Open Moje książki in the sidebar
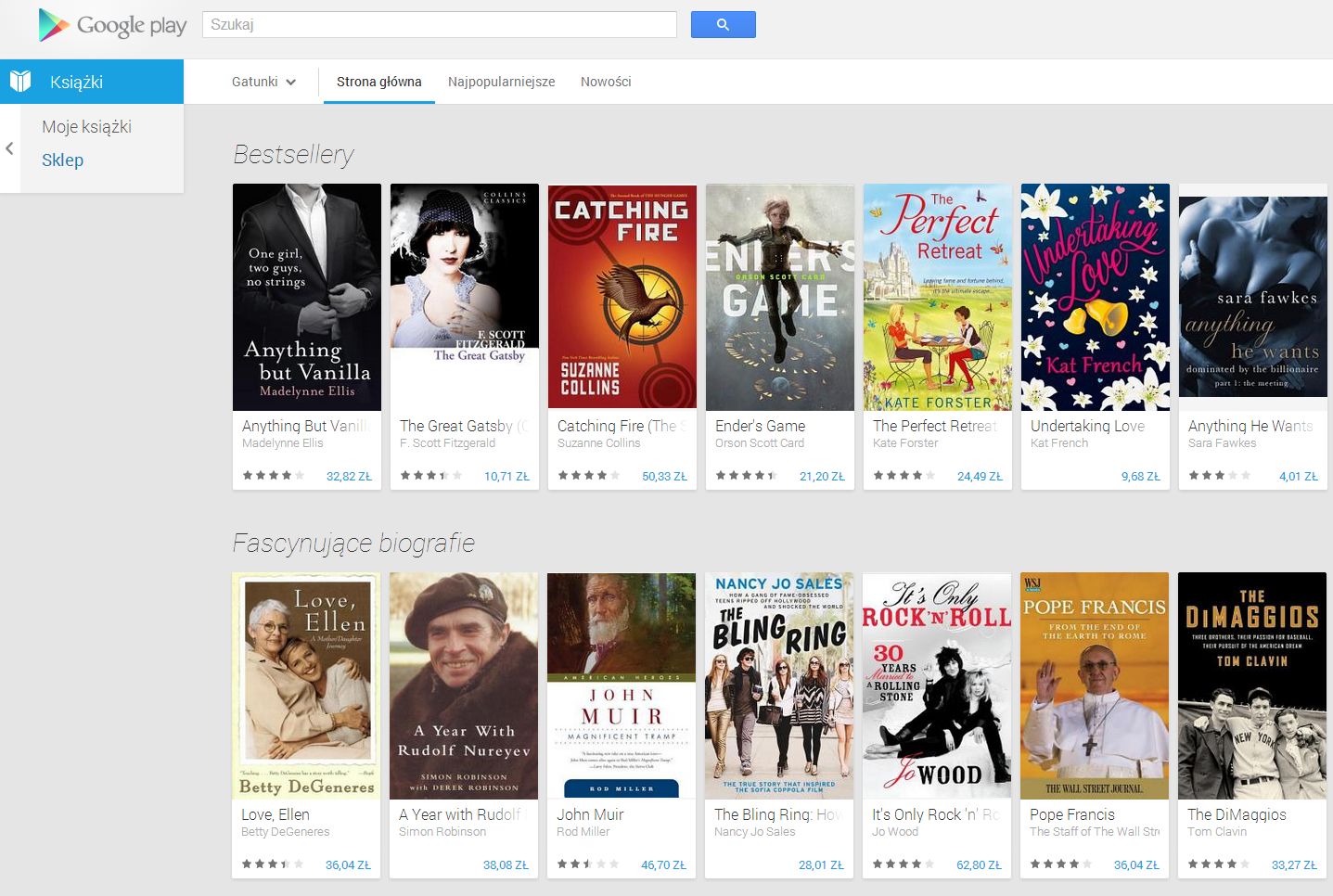Viewport: 1333px width, 896px height. click(86, 127)
